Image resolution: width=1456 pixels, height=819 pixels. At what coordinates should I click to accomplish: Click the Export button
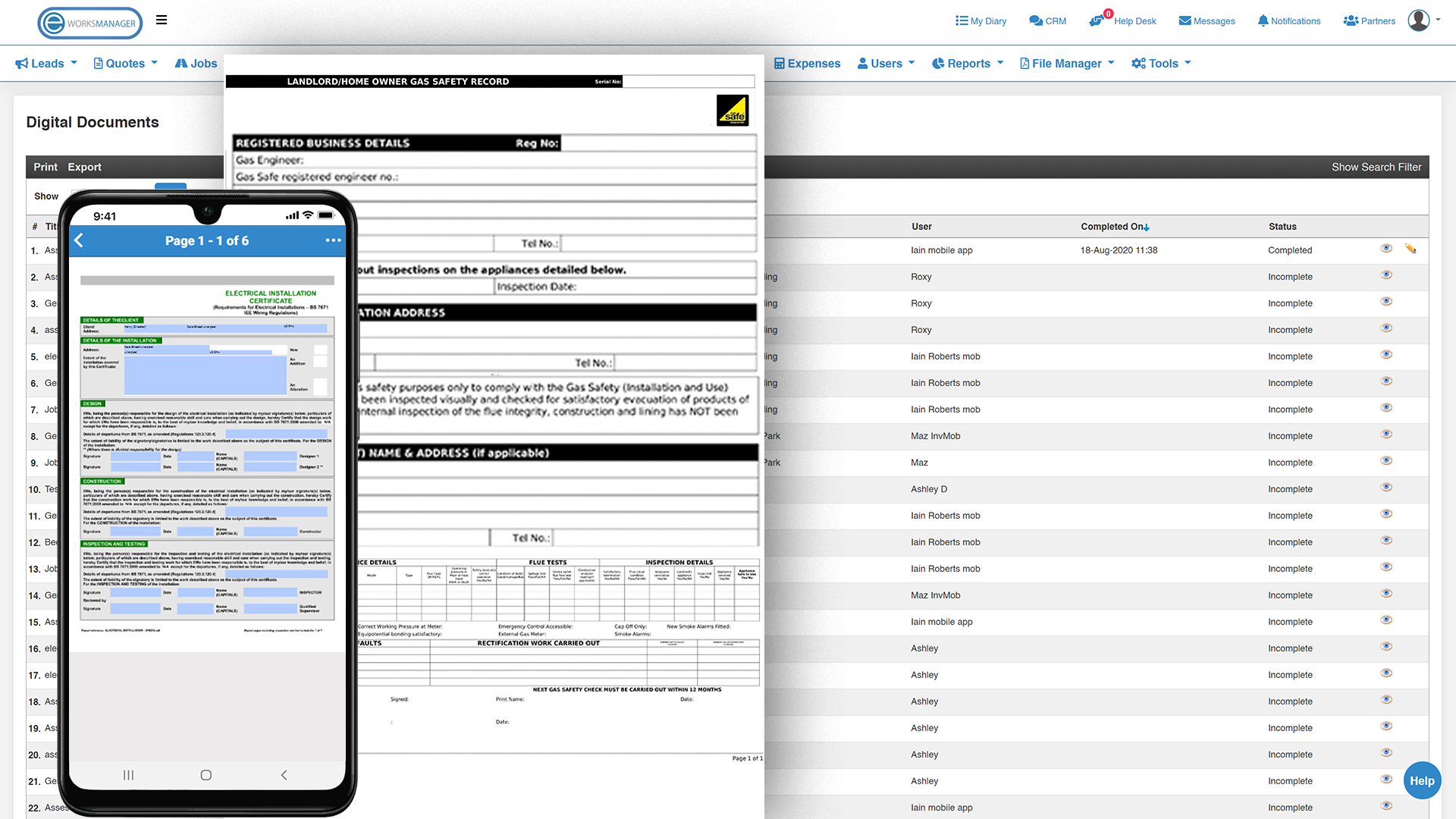click(x=84, y=167)
